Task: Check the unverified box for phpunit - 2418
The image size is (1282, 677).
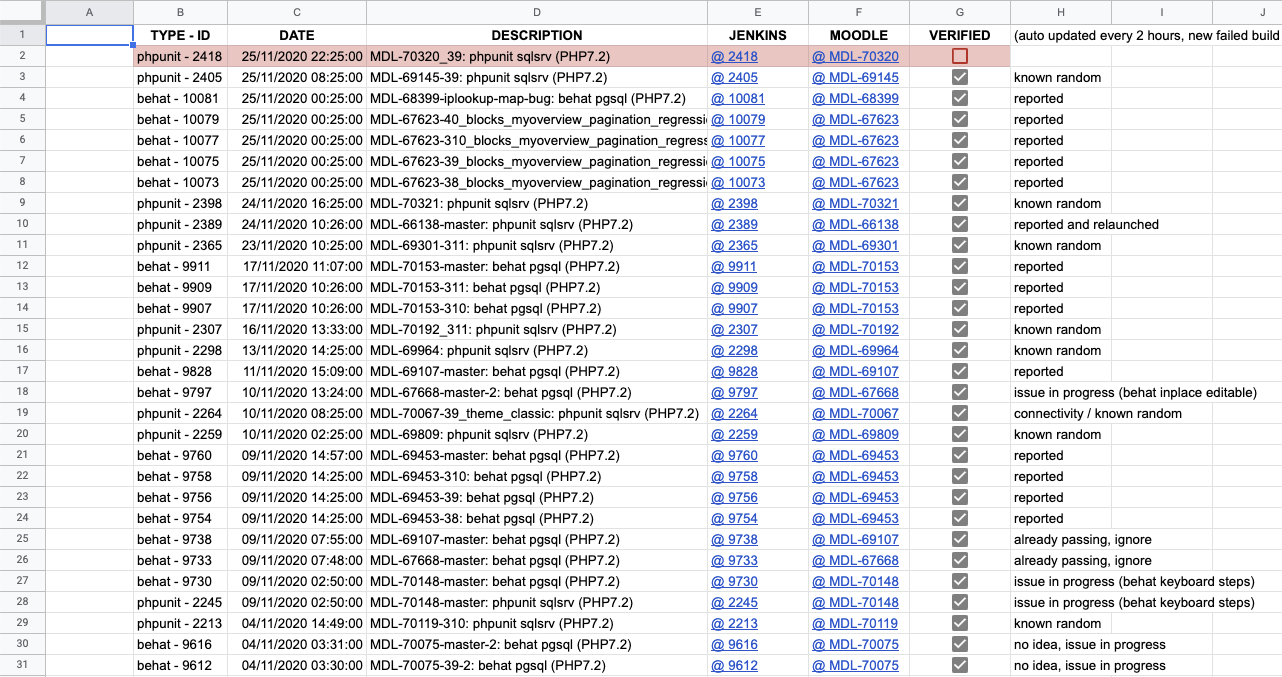Action: (x=960, y=56)
